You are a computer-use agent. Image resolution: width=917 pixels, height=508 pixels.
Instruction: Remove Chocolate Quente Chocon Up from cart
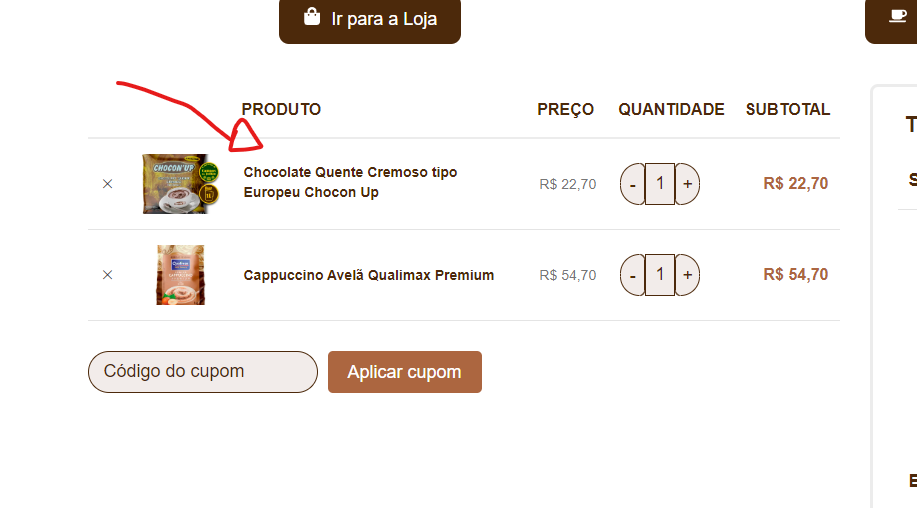[x=107, y=184]
